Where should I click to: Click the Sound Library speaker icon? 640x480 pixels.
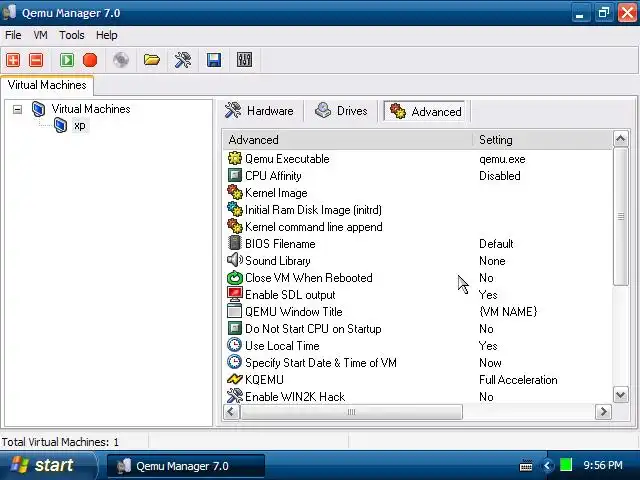235,260
